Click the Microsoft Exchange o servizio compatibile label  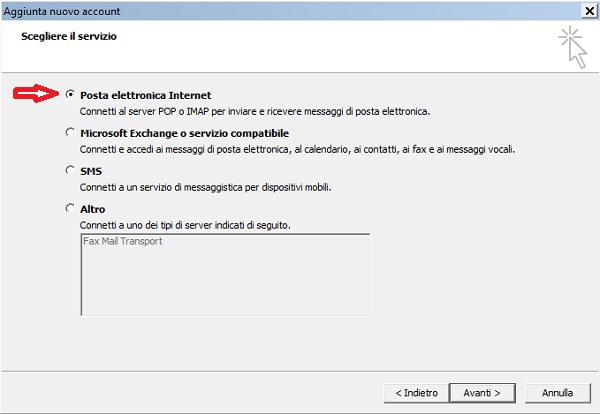[x=184, y=133]
